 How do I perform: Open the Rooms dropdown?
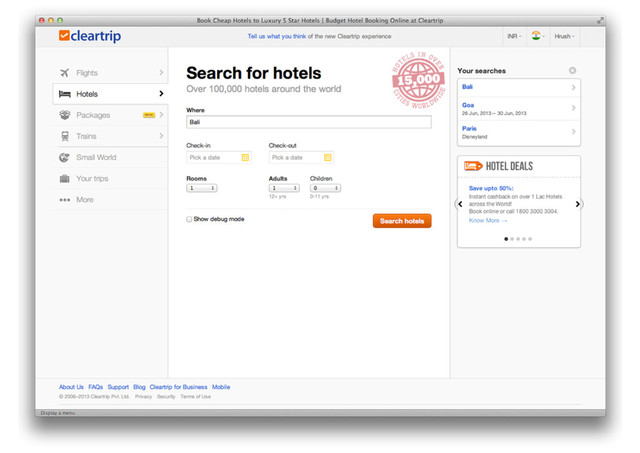(x=202, y=188)
